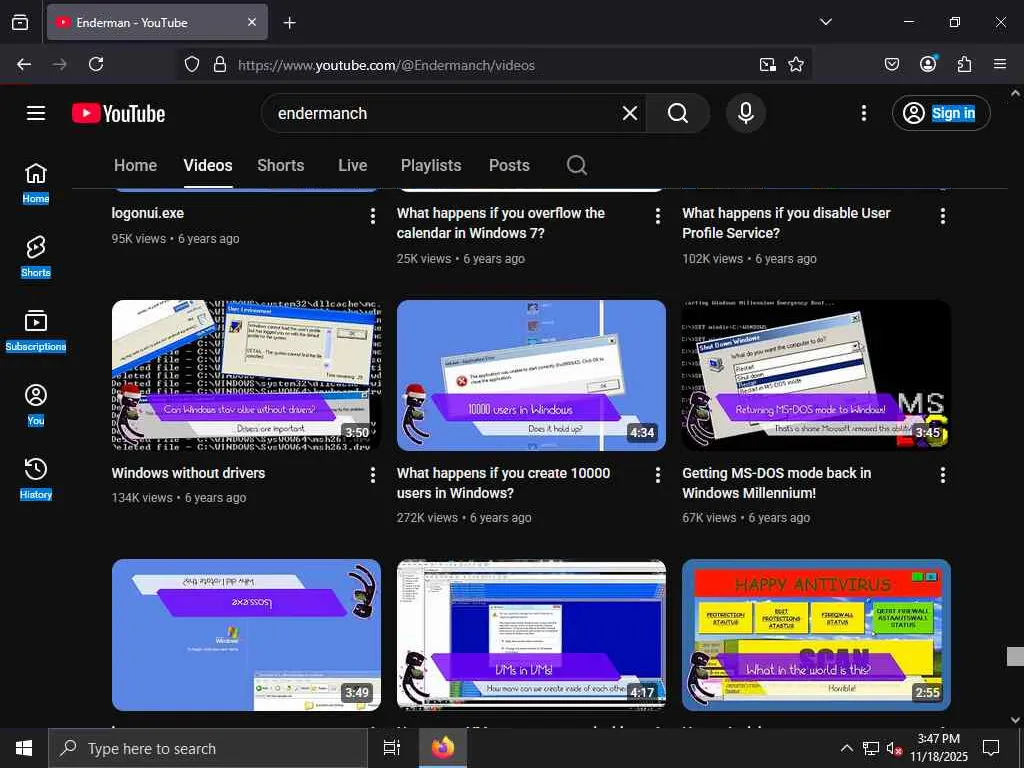This screenshot has width=1024, height=768.
Task: Switch to the Live channel tab
Action: (353, 165)
